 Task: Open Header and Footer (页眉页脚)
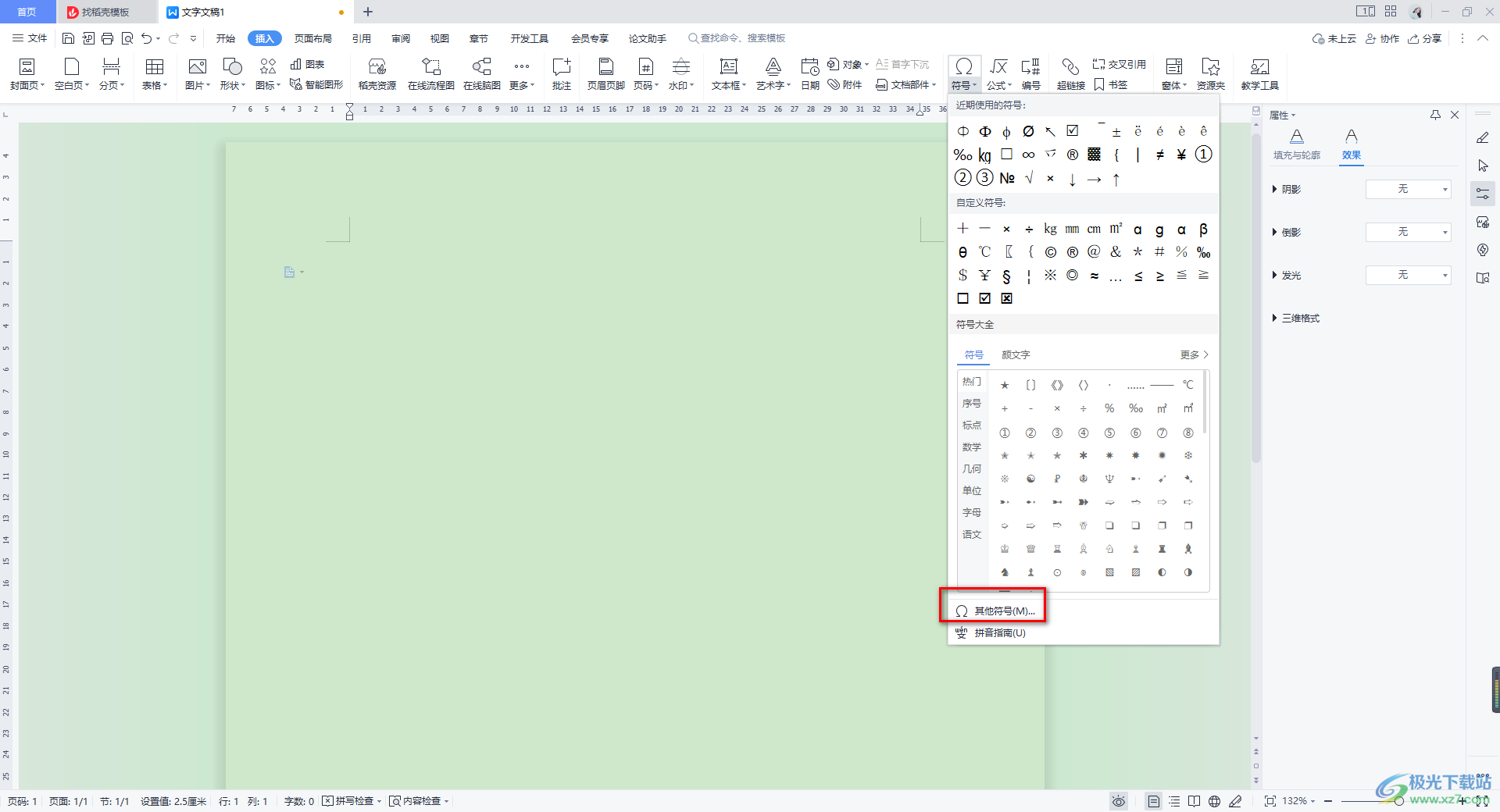pyautogui.click(x=605, y=74)
